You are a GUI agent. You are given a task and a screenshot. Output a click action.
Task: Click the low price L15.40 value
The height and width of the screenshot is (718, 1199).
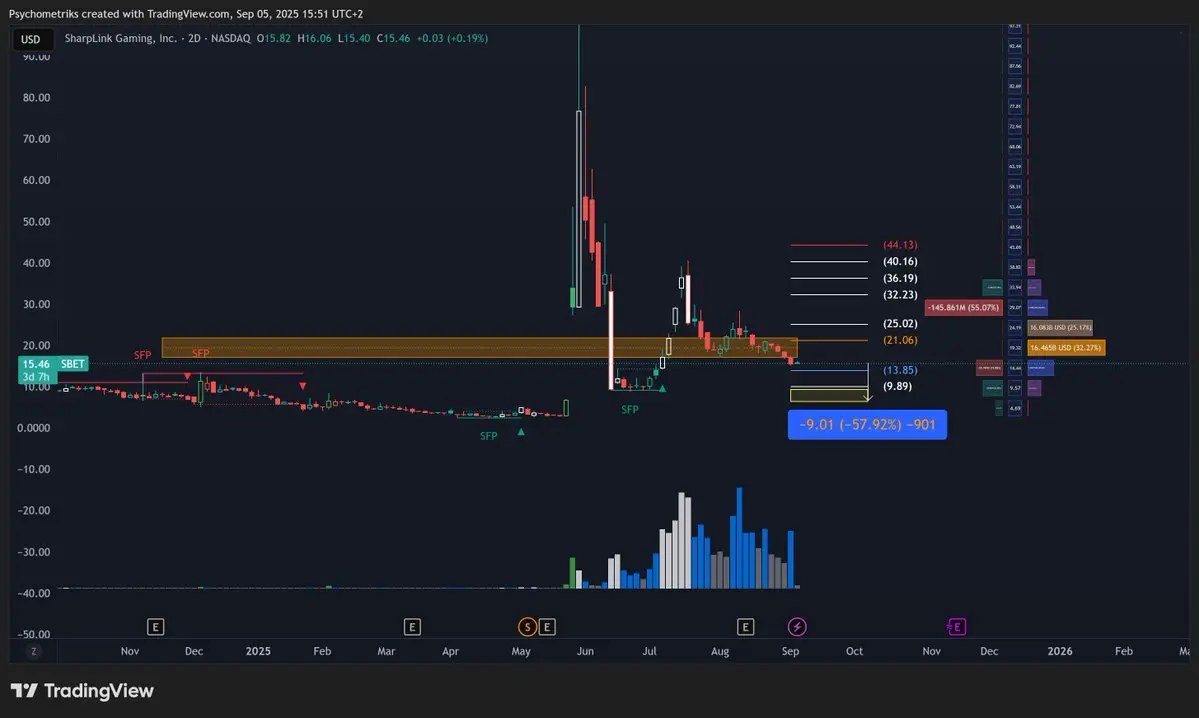click(354, 38)
